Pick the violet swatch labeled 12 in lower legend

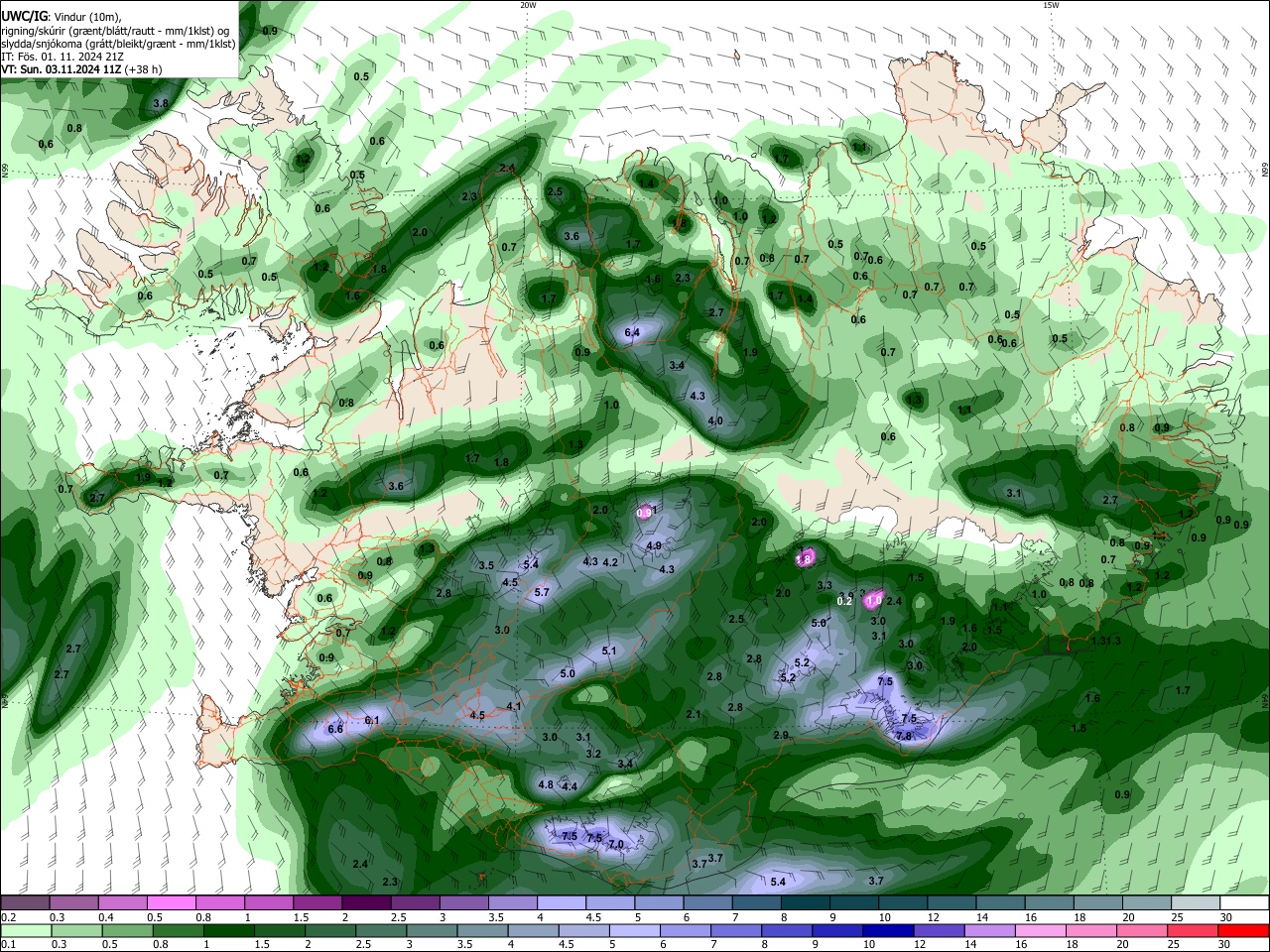click(937, 930)
